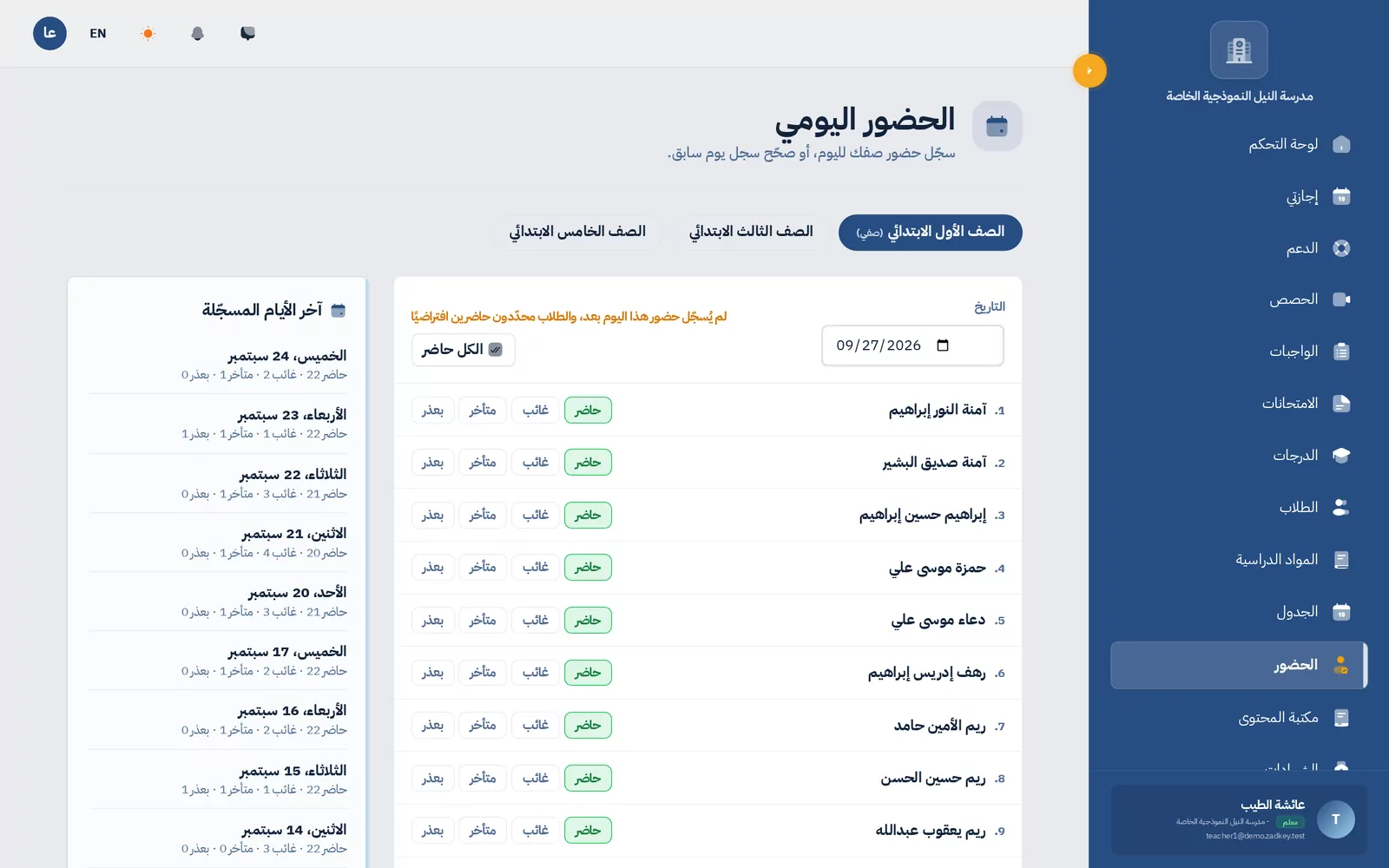Click the school name مدرسة النيل النموذجية الخاصة
The width and height of the screenshot is (1389, 868).
(1239, 95)
